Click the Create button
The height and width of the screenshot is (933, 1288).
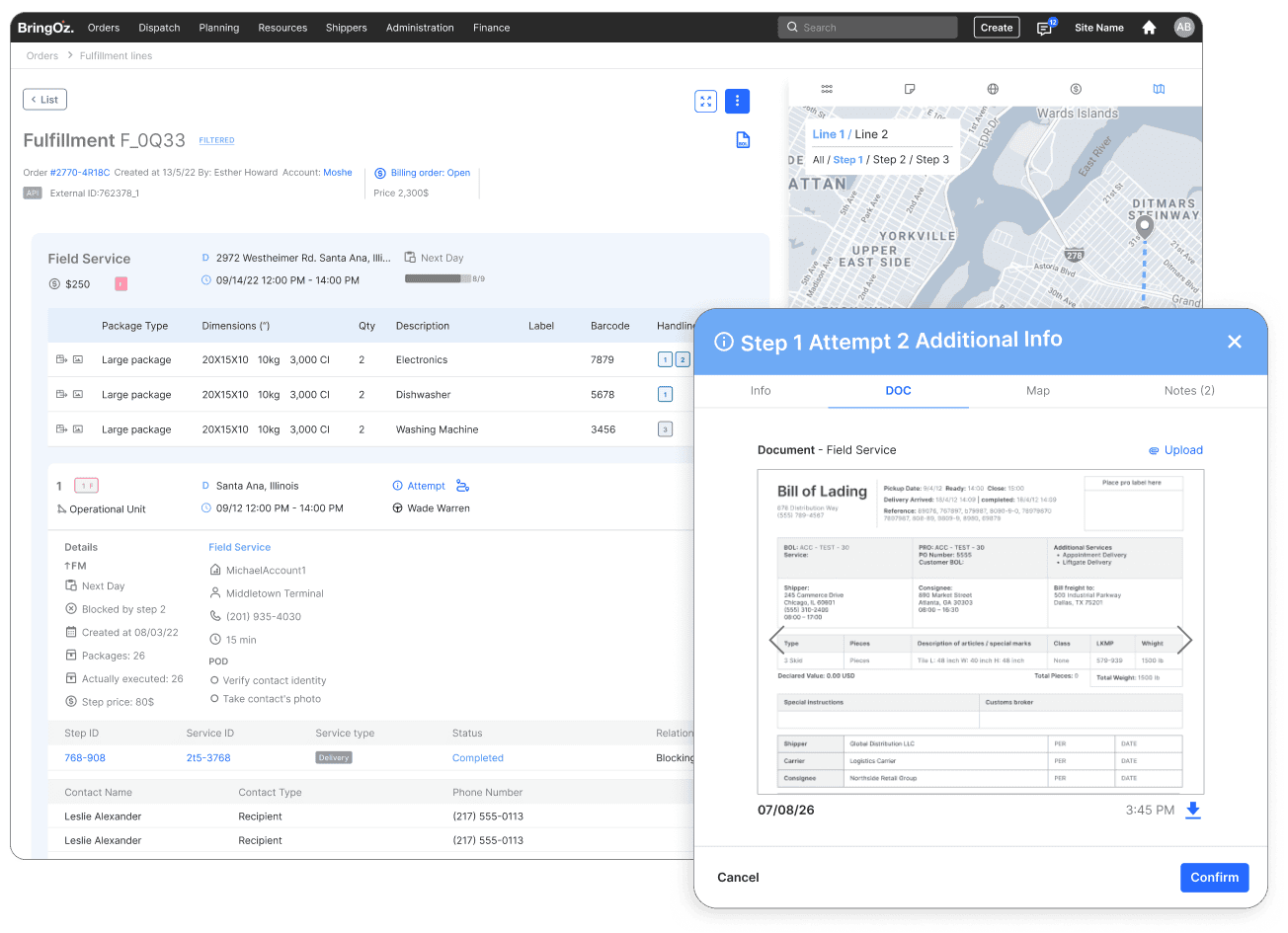(997, 28)
